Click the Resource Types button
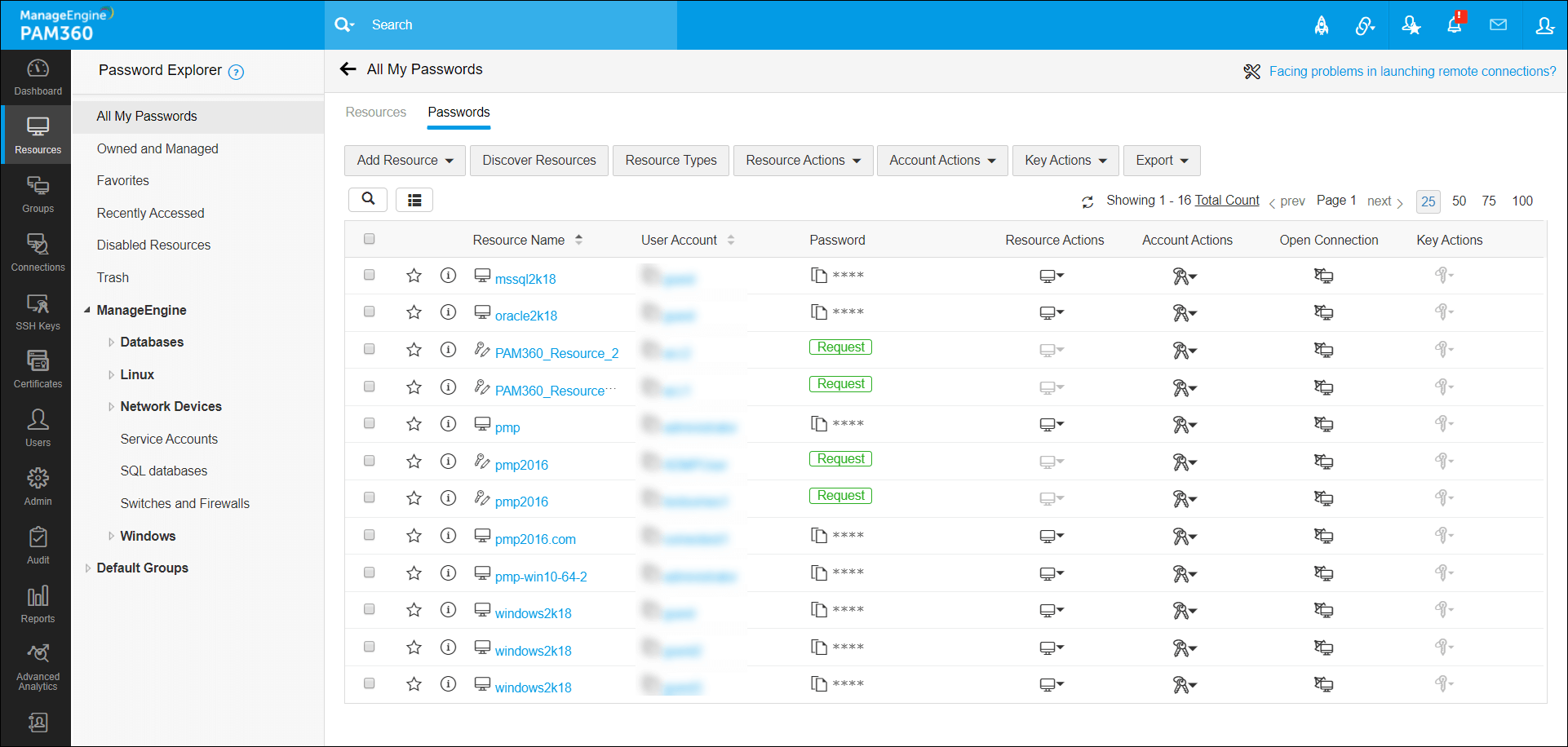Image resolution: width=1568 pixels, height=747 pixels. click(x=671, y=161)
